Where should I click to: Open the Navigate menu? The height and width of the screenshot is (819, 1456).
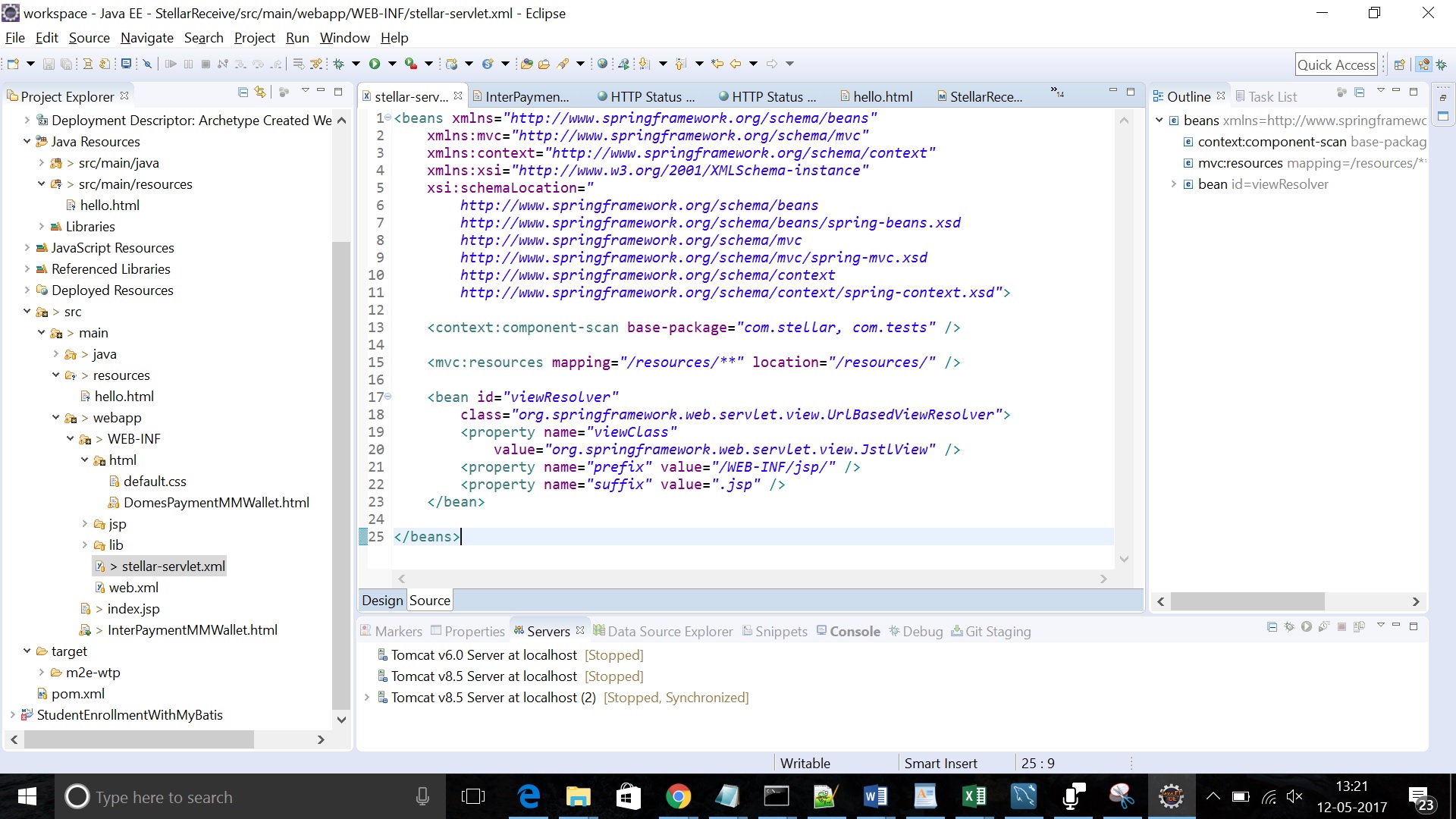pos(146,38)
